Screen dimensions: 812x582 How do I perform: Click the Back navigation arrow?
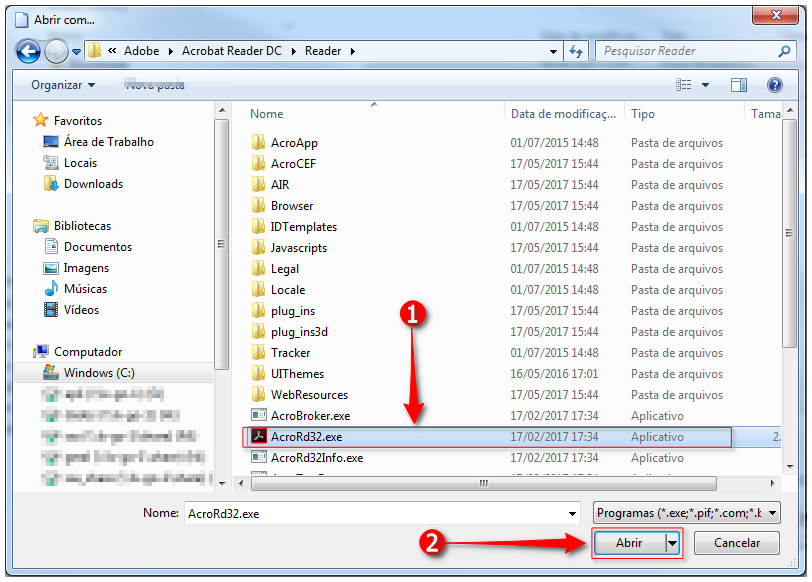(28, 51)
